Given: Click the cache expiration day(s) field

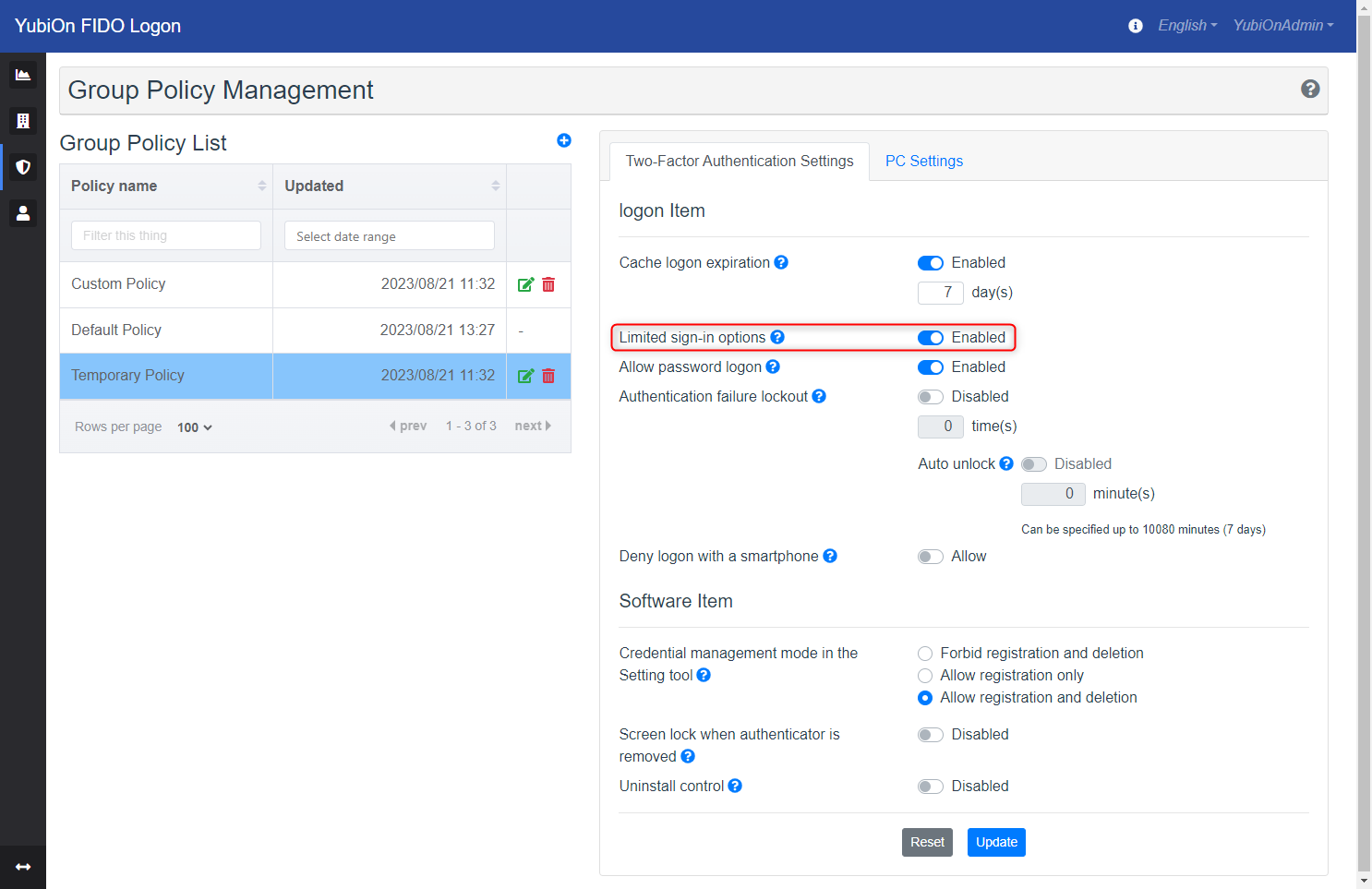Looking at the screenshot, I should pos(941,293).
